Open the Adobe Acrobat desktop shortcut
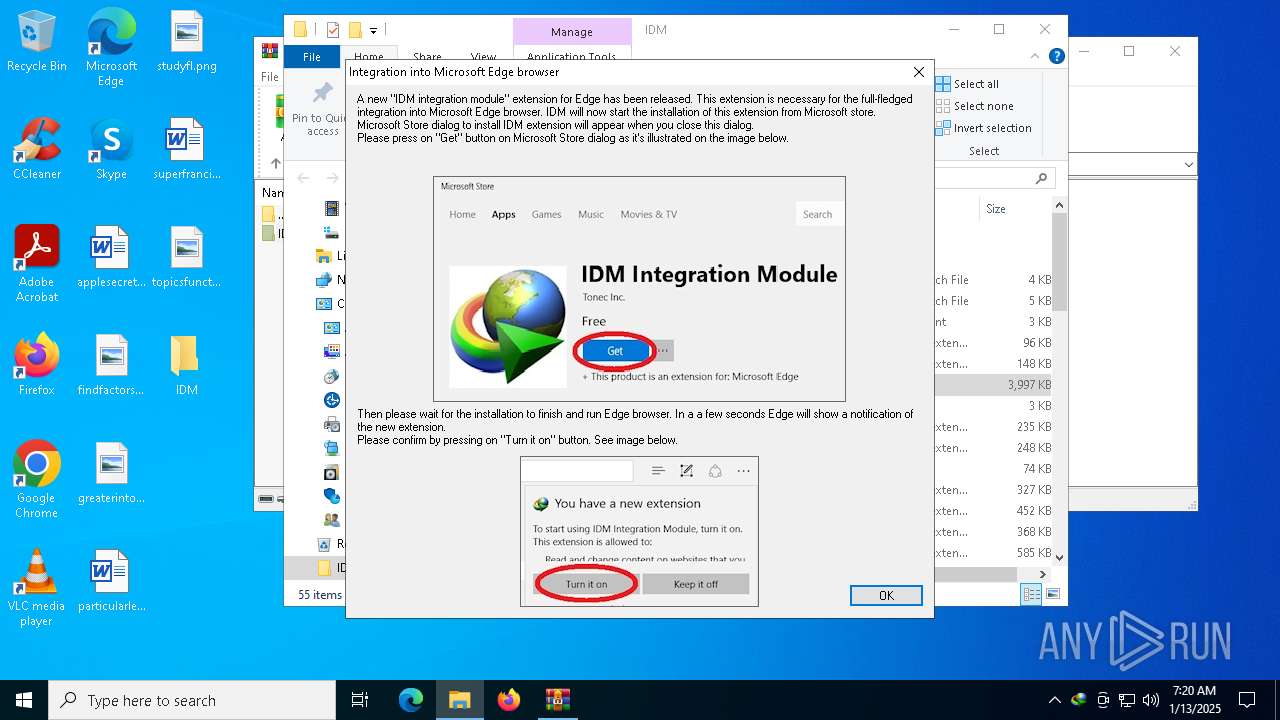 [37, 264]
